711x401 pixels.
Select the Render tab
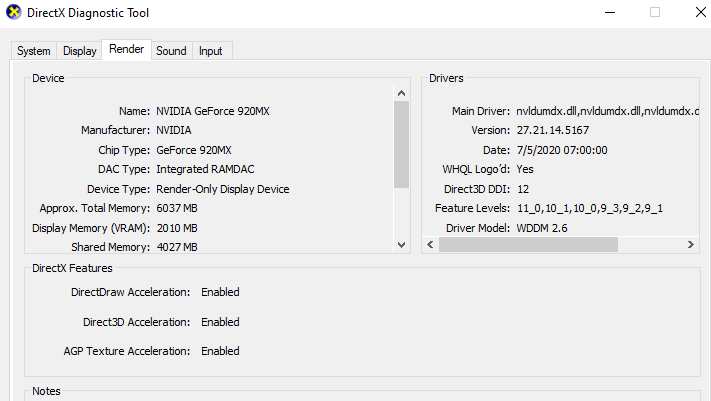click(127, 49)
